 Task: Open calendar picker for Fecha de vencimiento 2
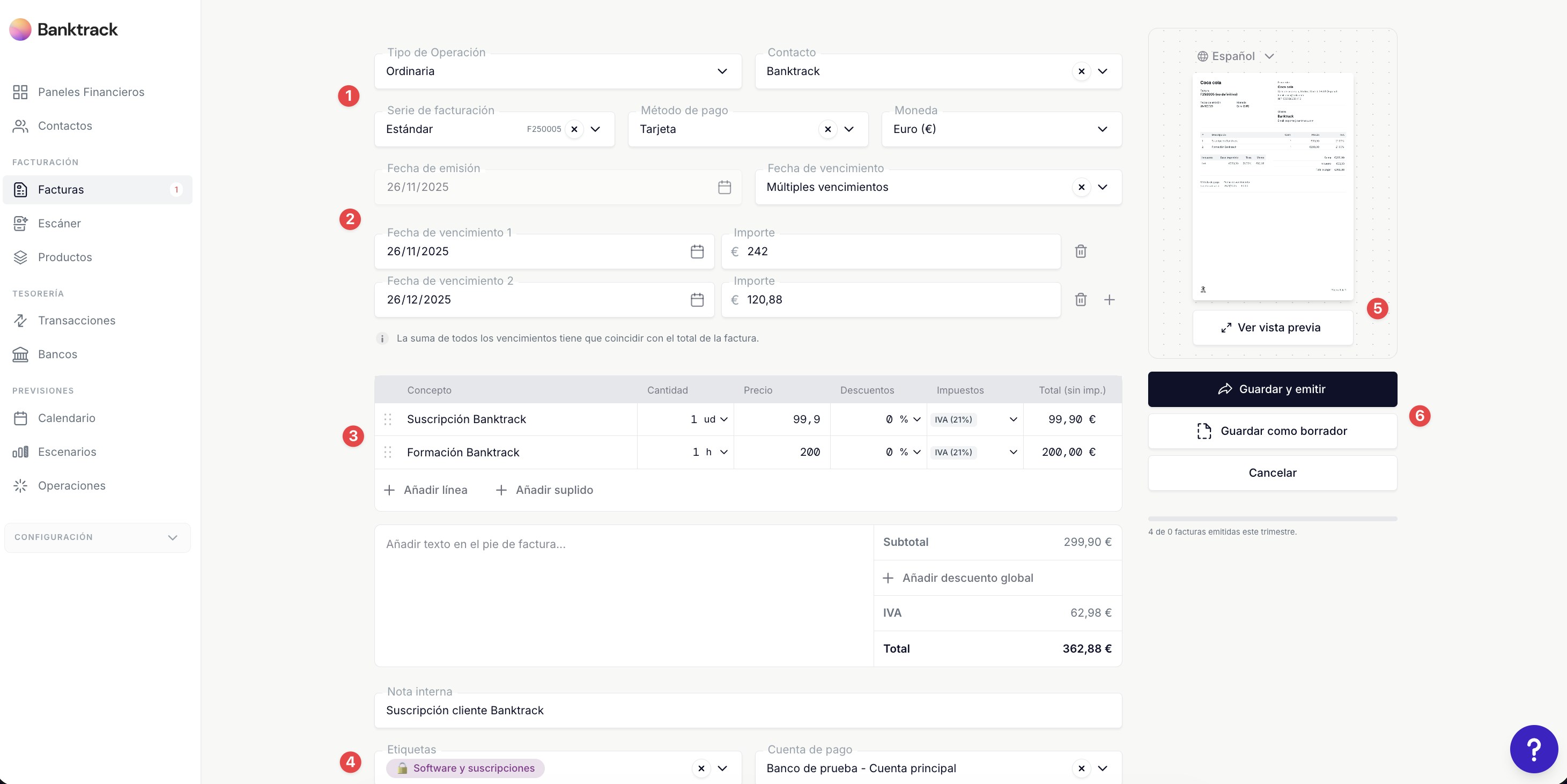click(x=697, y=300)
